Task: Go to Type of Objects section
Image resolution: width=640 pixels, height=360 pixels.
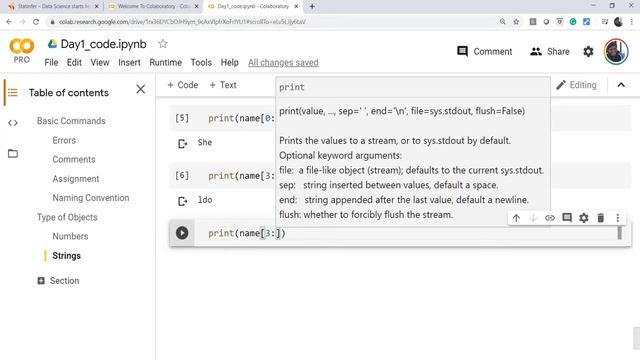Action: pyautogui.click(x=67, y=217)
